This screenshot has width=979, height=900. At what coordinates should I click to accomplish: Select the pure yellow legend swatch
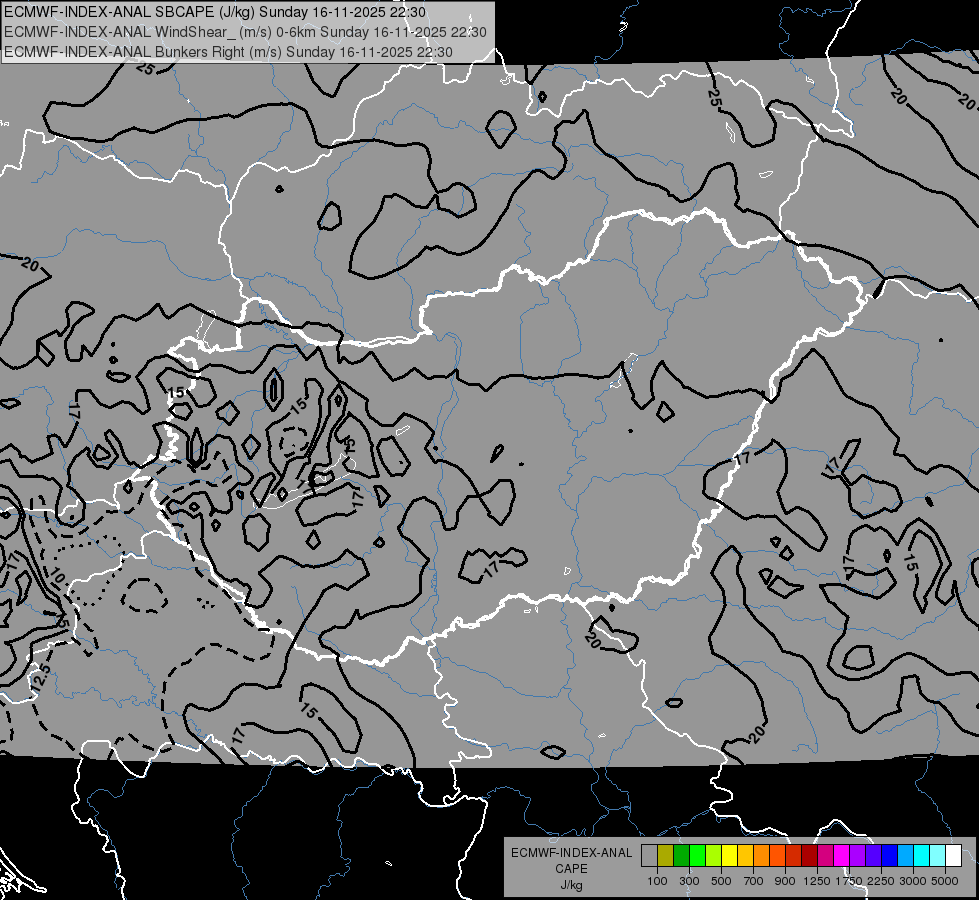tap(729, 856)
